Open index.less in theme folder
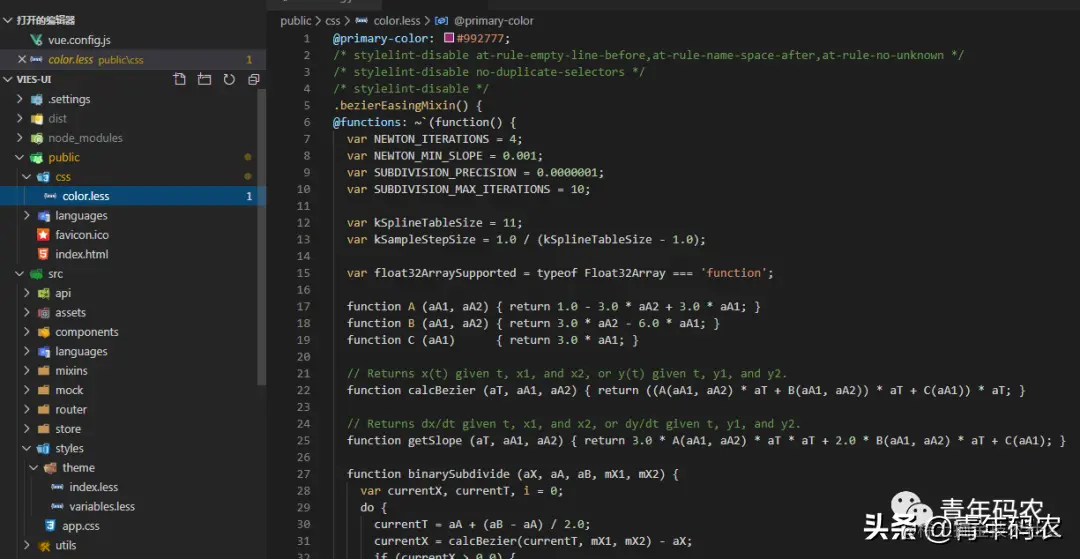 coord(94,487)
